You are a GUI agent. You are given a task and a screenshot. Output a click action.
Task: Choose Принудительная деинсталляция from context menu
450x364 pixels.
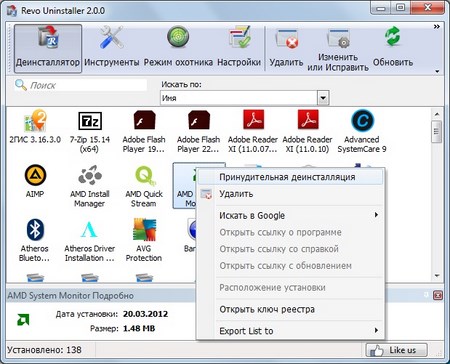(290, 177)
